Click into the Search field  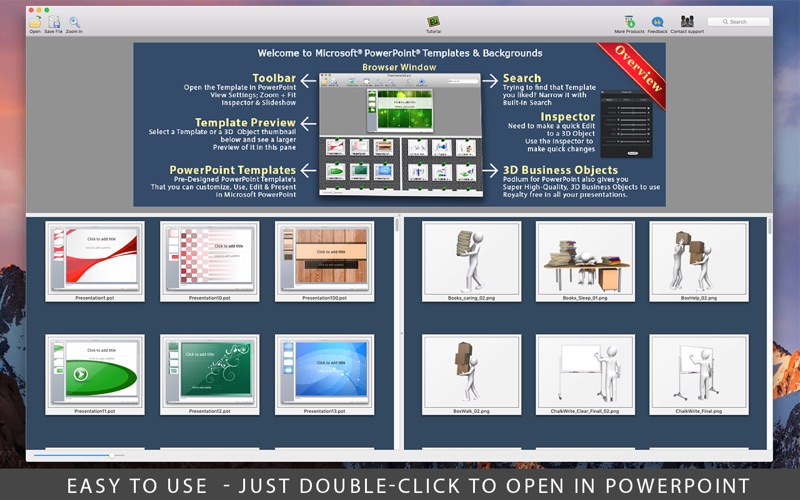point(738,22)
